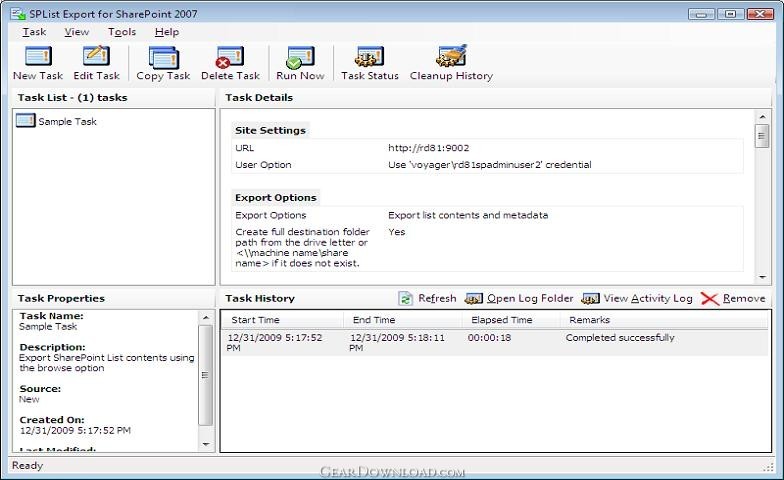Viewport: 784px width, 480px height.
Task: Click the red Remove X icon
Action: tap(710, 298)
